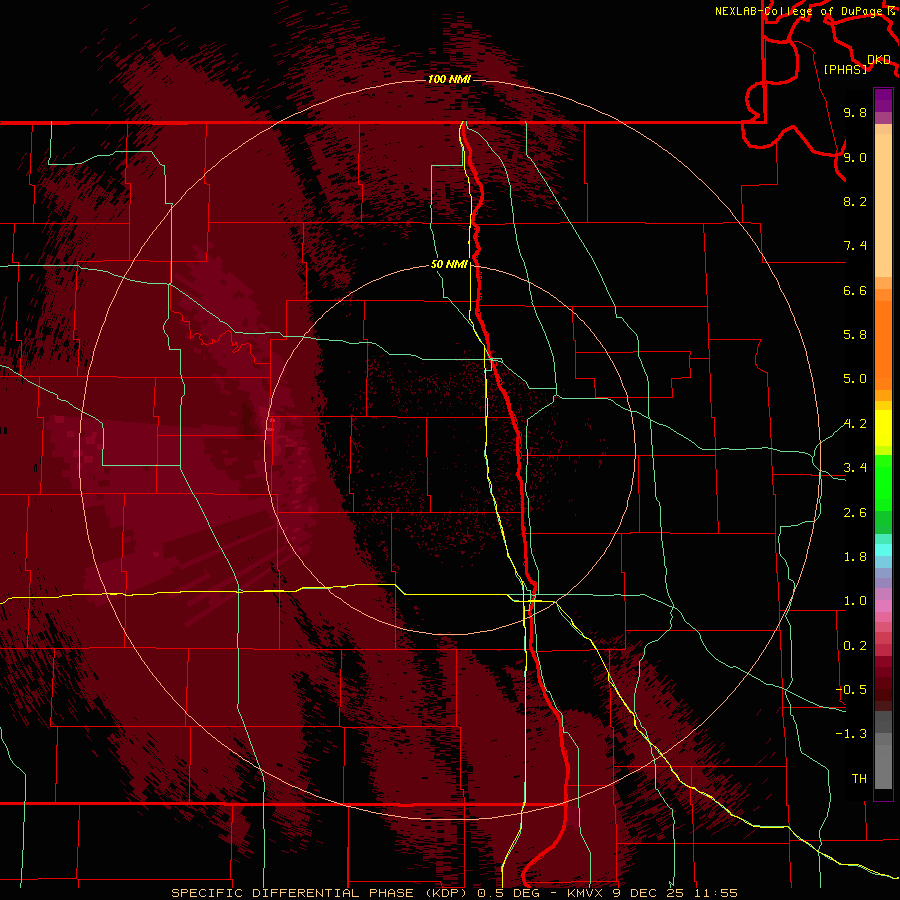Click the 1.0 legend value
The height and width of the screenshot is (900, 900).
[x=855, y=601]
